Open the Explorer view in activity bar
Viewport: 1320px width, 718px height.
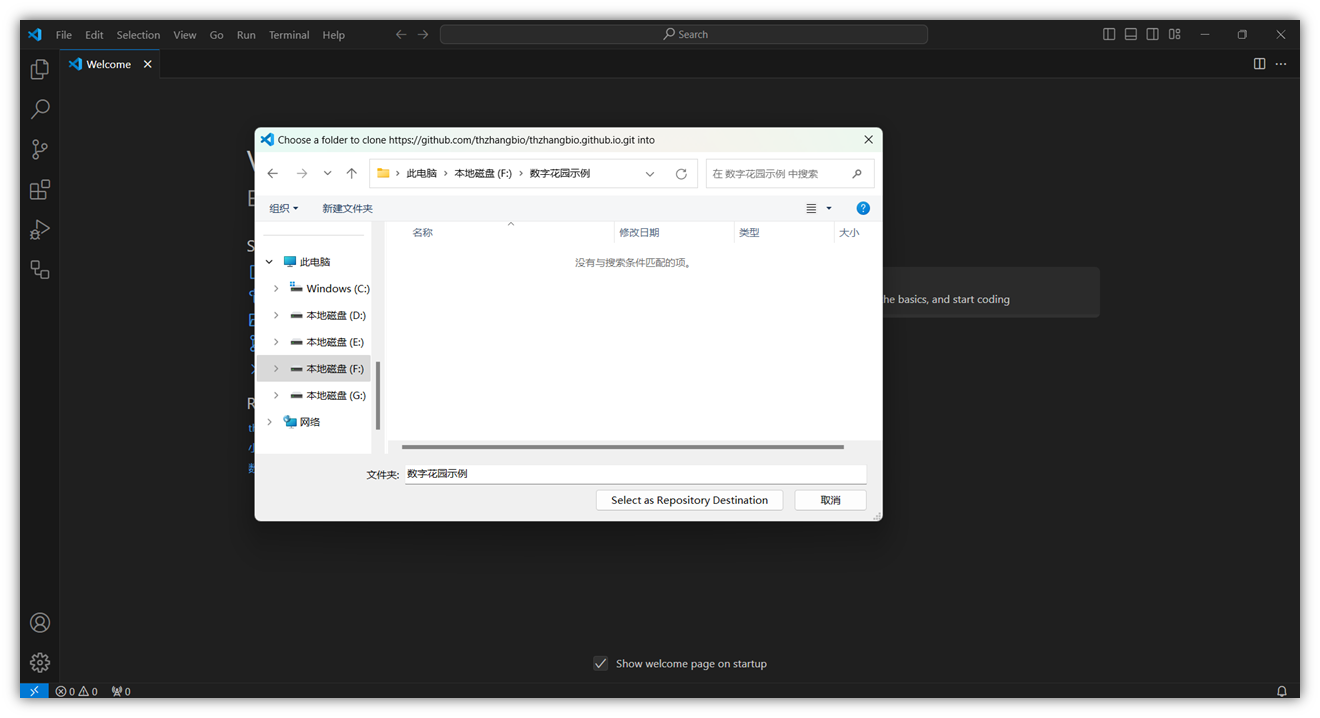pos(40,69)
